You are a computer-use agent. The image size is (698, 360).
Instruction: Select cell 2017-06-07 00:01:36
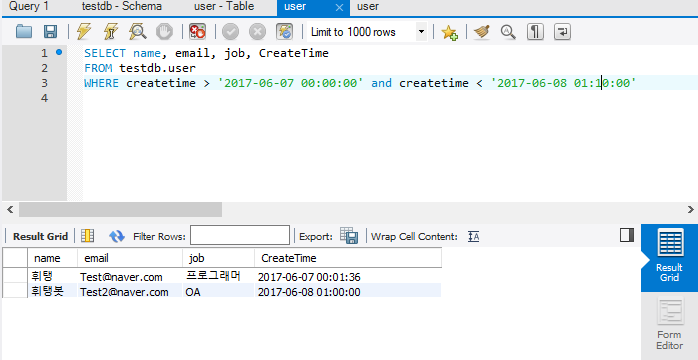(x=348, y=276)
